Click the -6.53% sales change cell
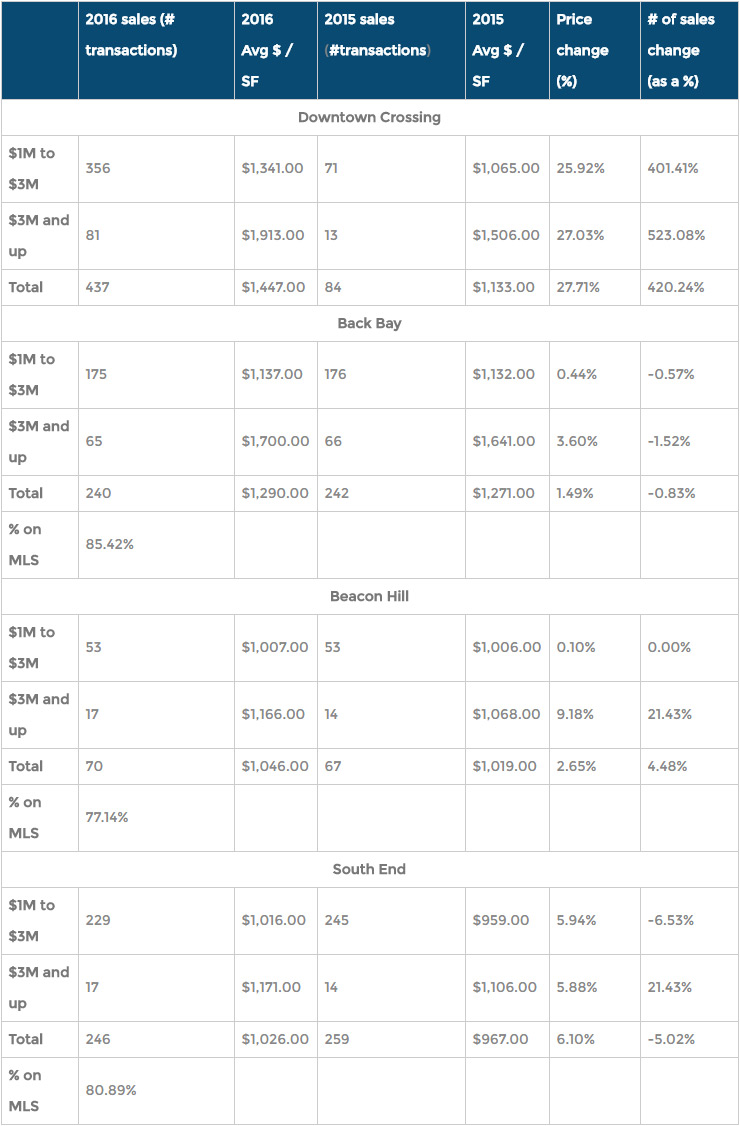This screenshot has width=740, height=1126. point(670,920)
